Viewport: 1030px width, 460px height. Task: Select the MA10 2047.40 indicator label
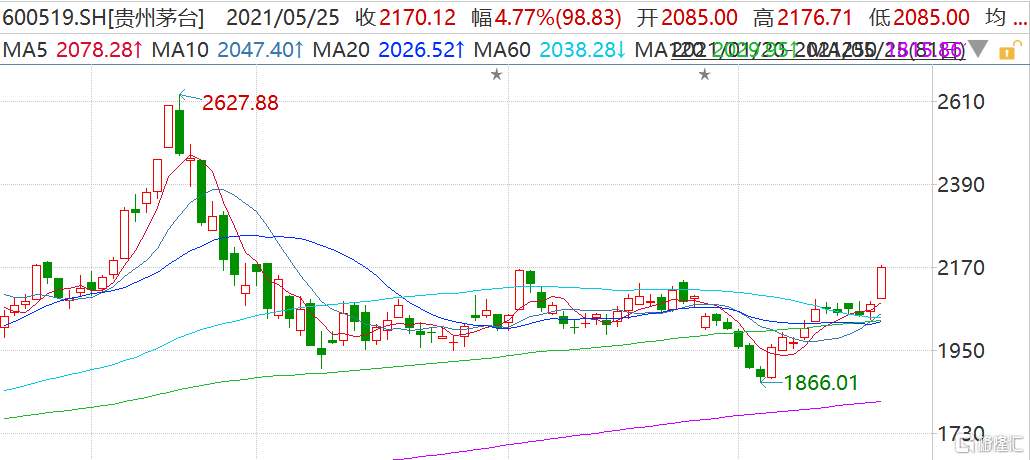[x=228, y=50]
